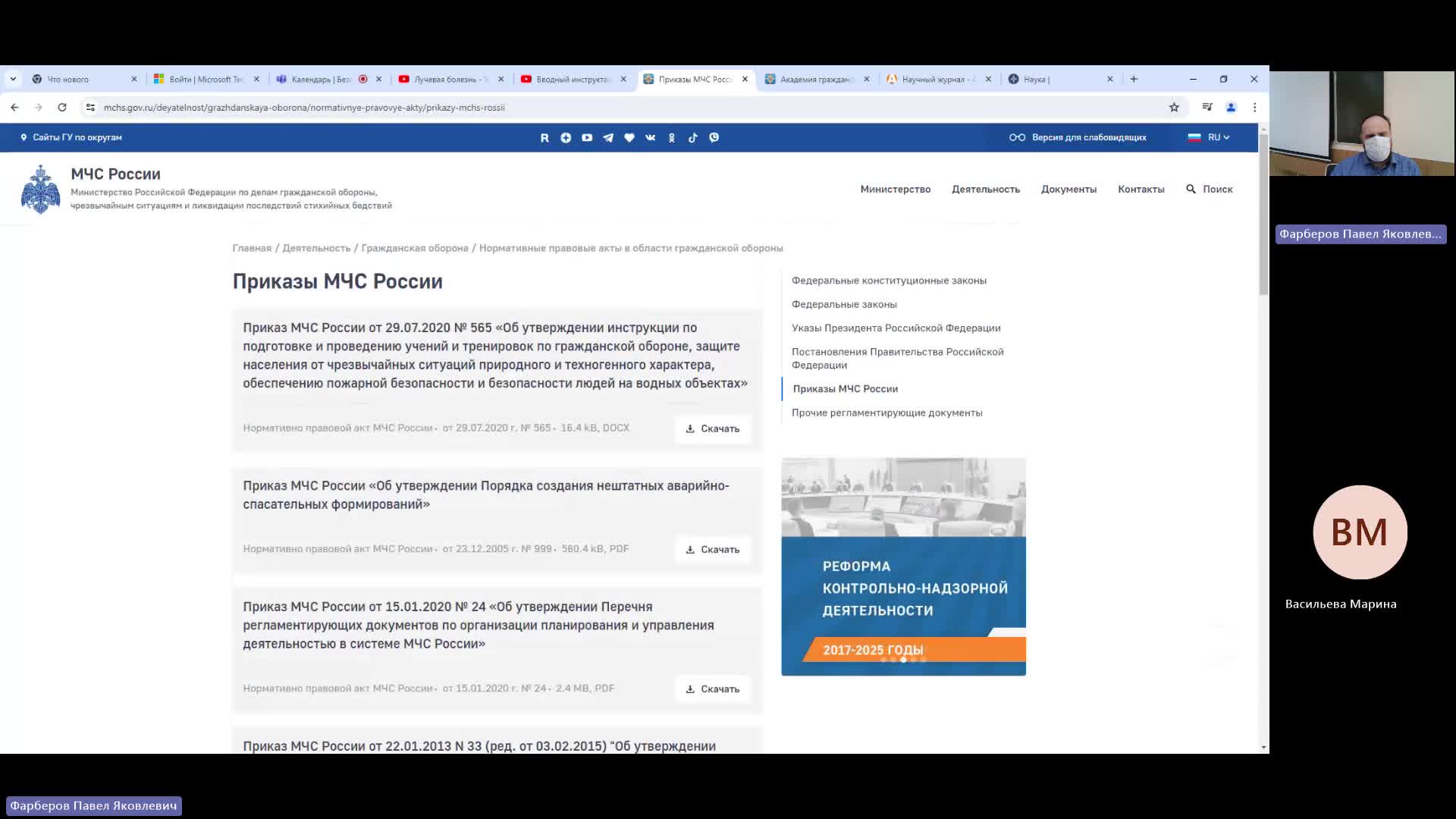
Task: Open order № 565 title text
Action: coord(495,355)
